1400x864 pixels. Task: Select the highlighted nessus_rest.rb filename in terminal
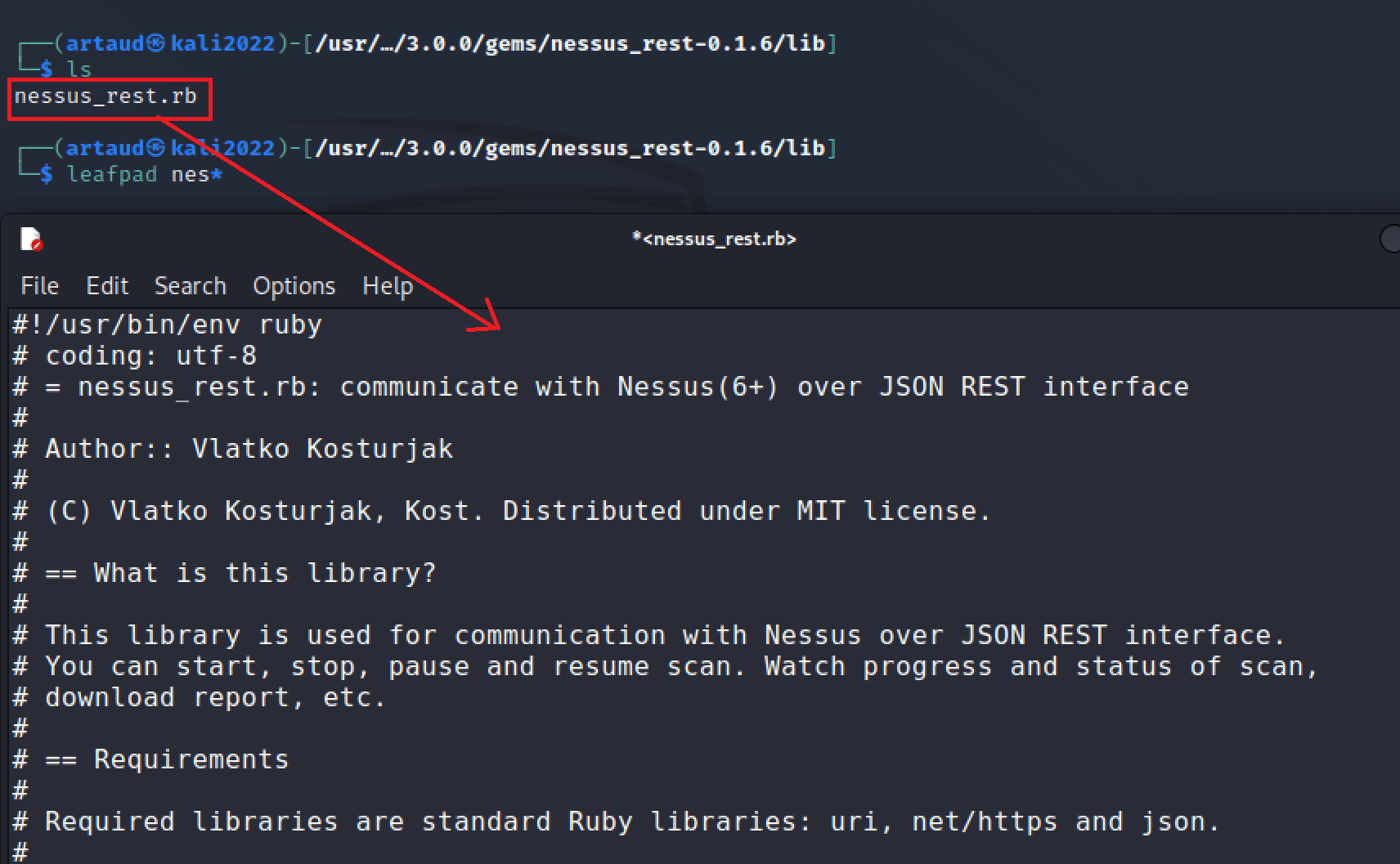coord(105,96)
